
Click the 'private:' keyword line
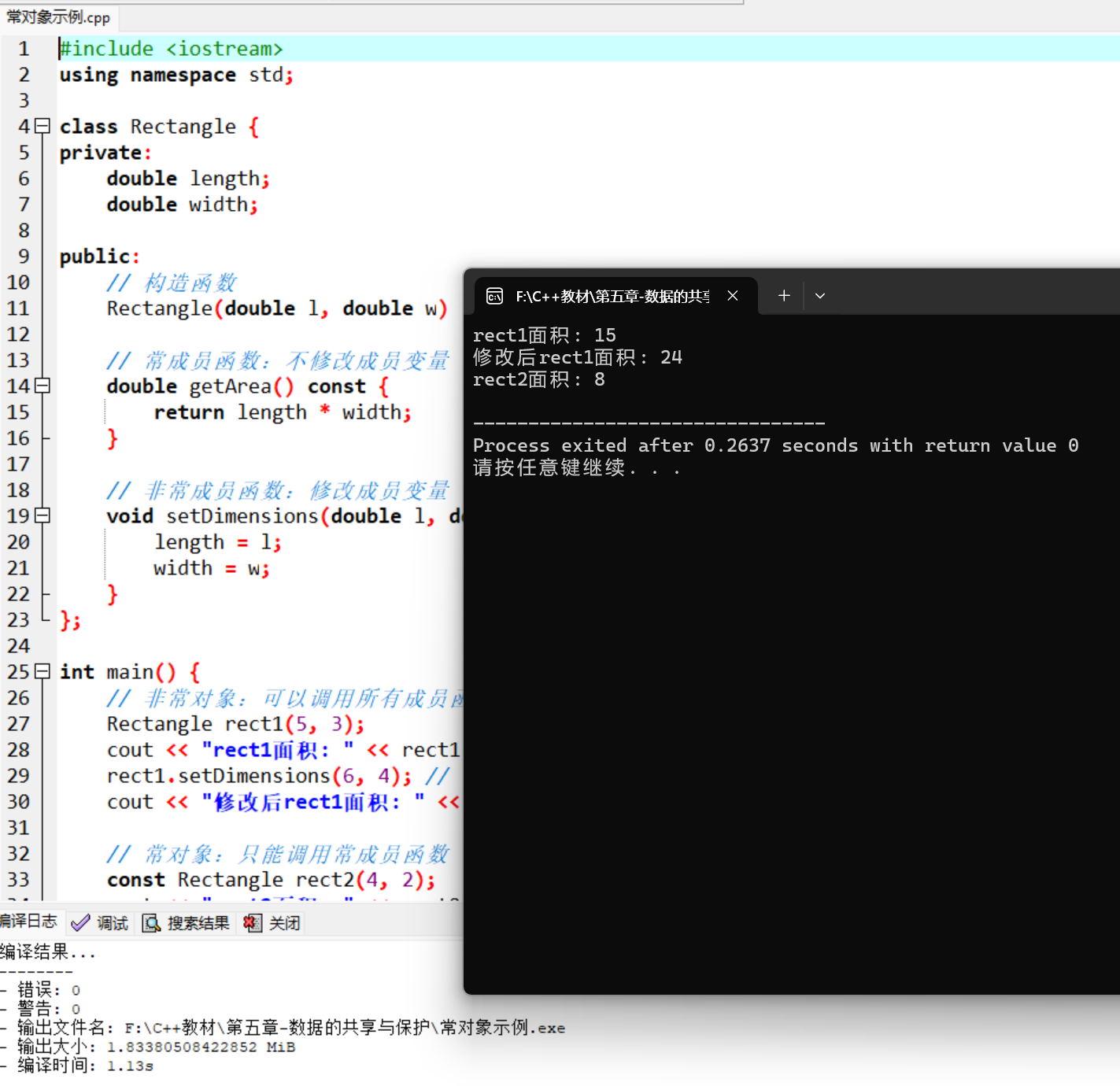(105, 153)
